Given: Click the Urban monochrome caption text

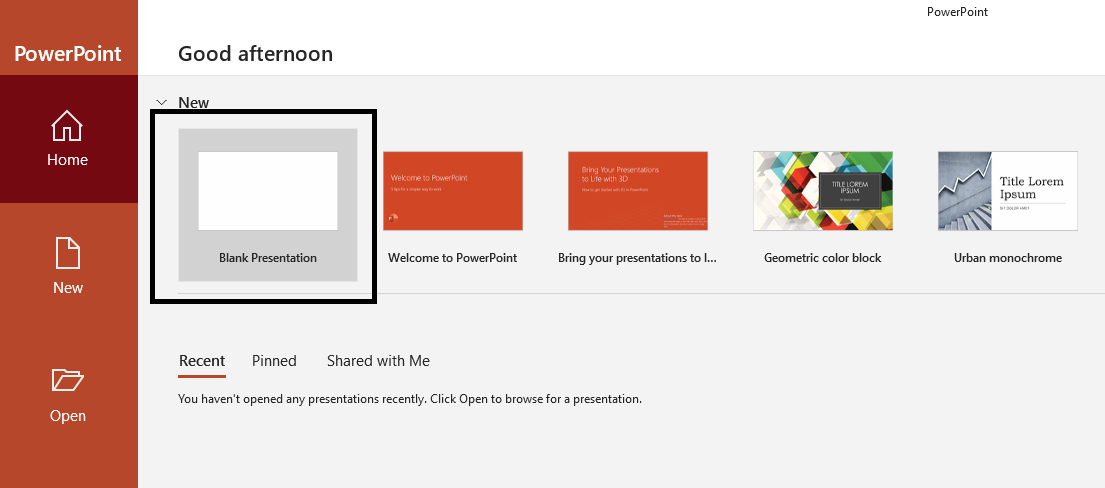Looking at the screenshot, I should coord(1008,258).
